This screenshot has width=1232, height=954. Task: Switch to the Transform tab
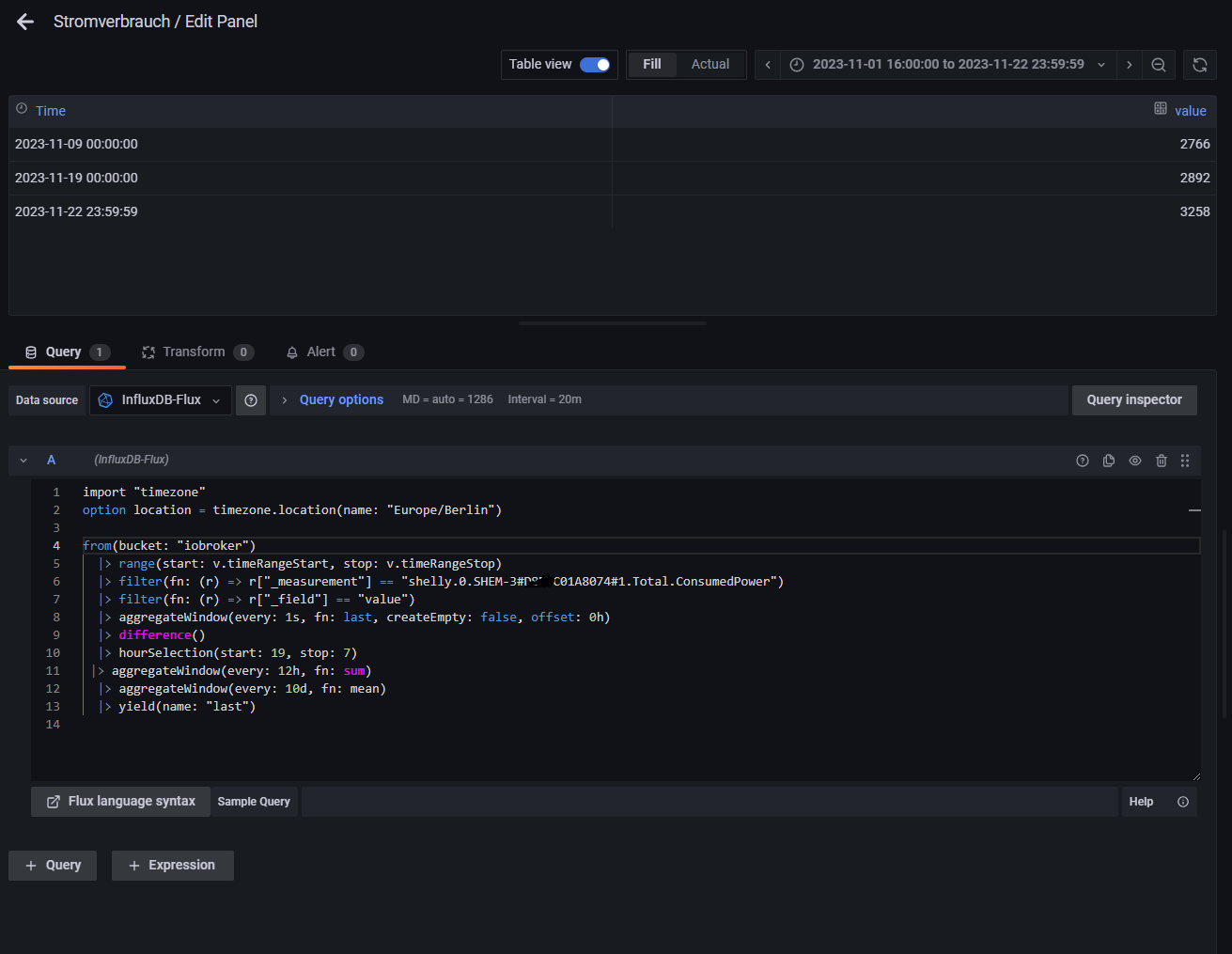click(197, 352)
